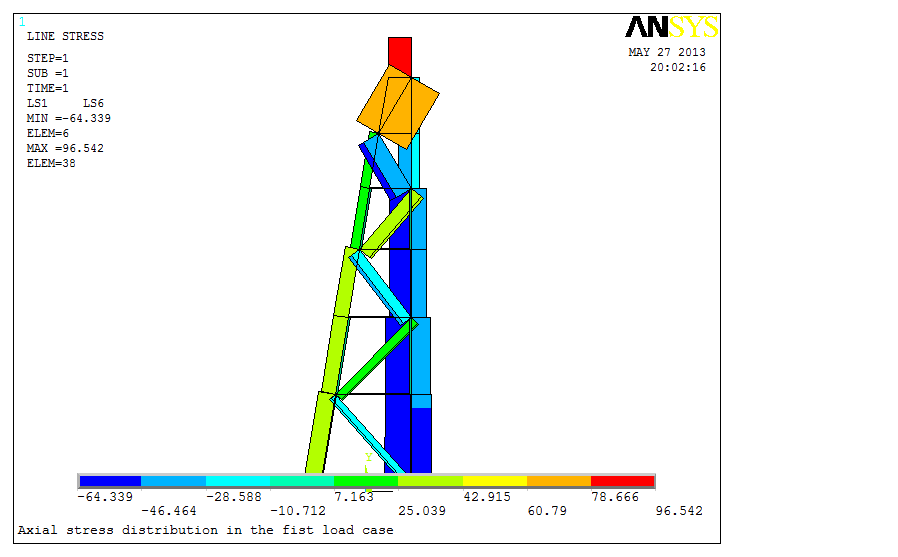Click the ANSYS logo
The height and width of the screenshot is (557, 898).
coord(671,27)
